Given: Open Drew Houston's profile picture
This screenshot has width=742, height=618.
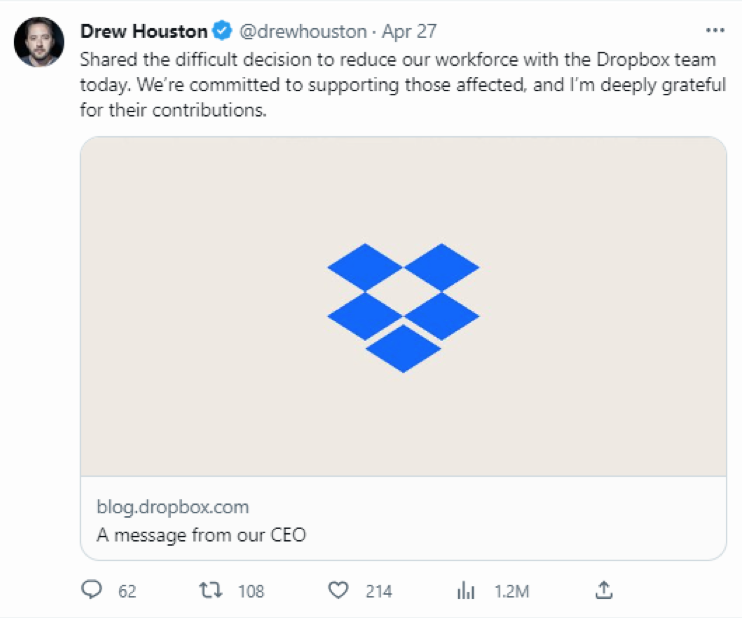Looking at the screenshot, I should pos(39,42).
